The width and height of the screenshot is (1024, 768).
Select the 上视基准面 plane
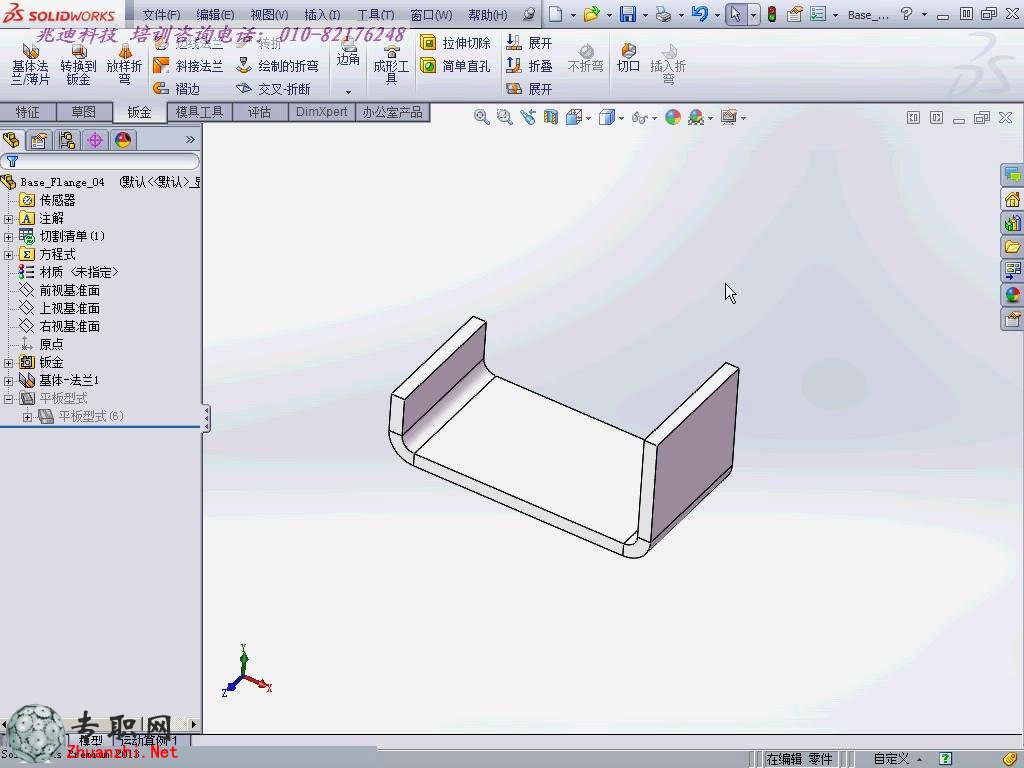60,308
